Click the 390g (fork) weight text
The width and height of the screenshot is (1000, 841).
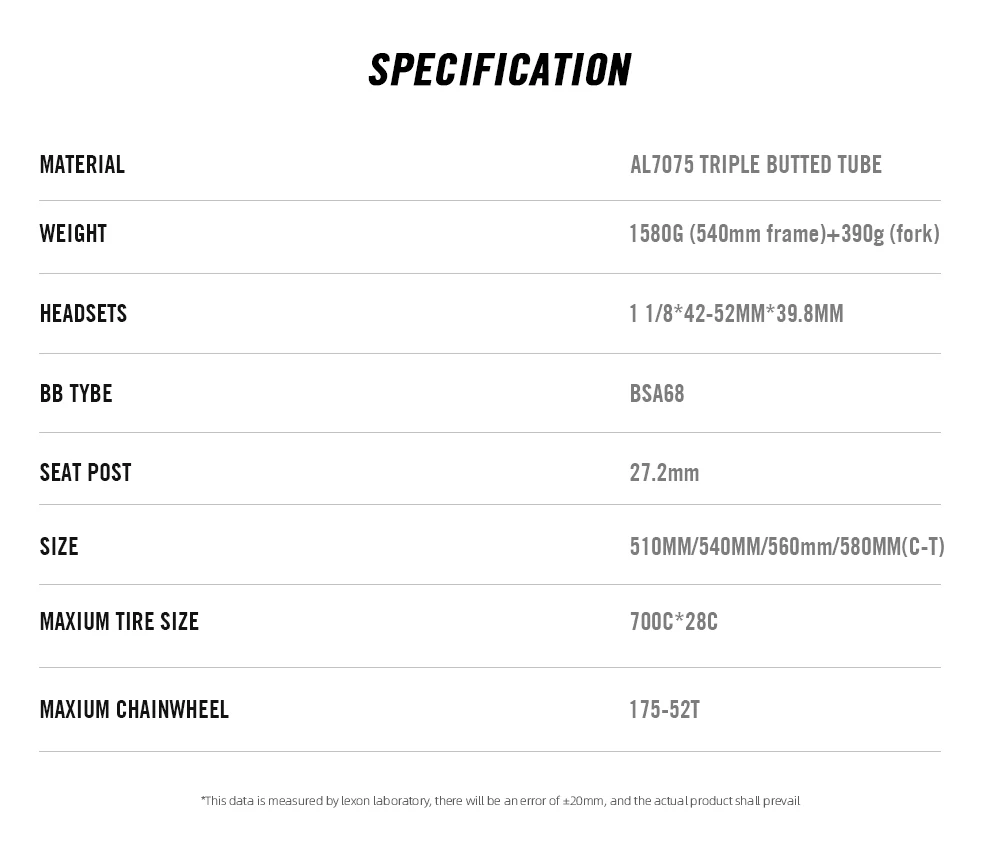(x=890, y=234)
